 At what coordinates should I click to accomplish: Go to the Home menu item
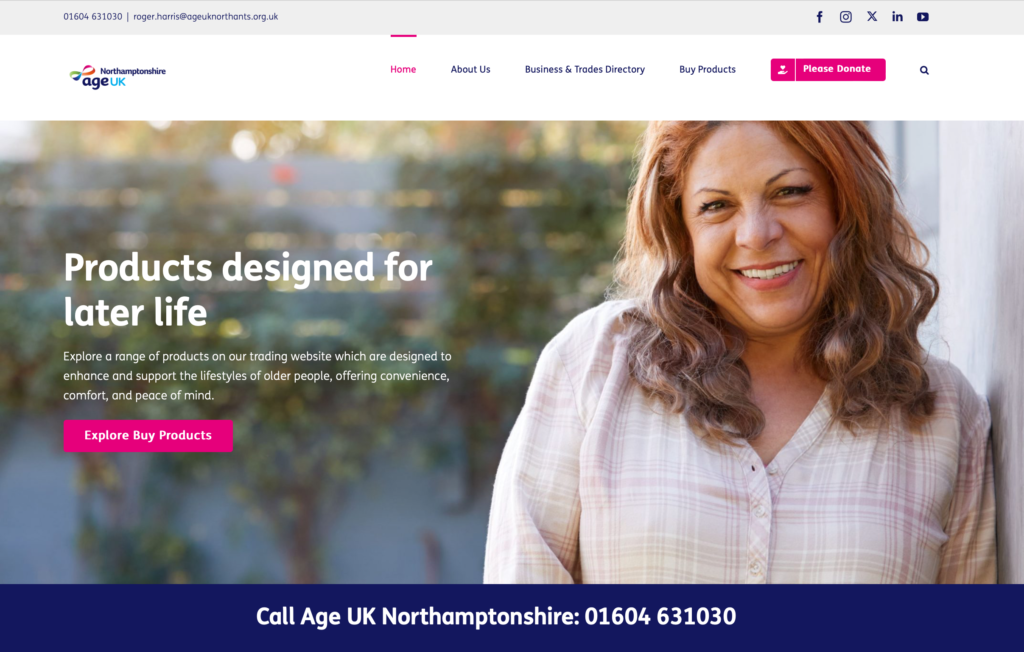tap(403, 69)
